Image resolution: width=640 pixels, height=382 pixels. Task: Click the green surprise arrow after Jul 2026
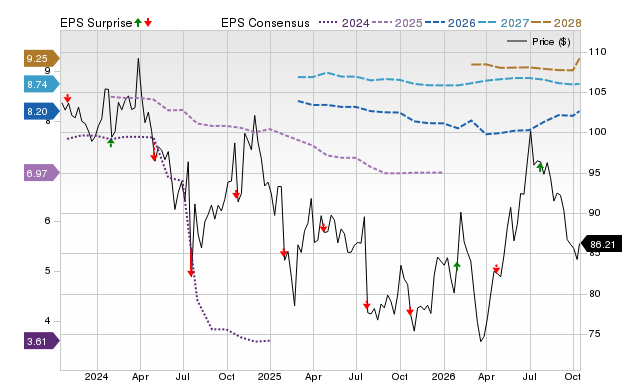click(540, 167)
